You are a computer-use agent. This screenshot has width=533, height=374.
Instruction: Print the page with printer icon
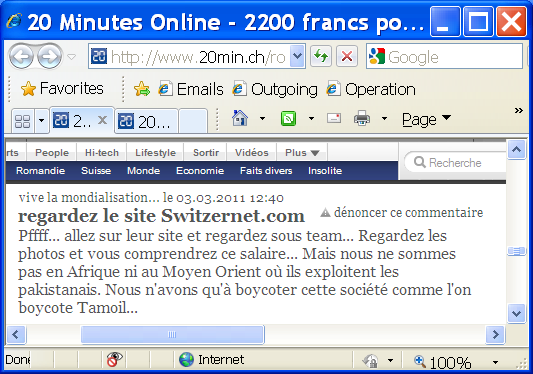tap(362, 118)
